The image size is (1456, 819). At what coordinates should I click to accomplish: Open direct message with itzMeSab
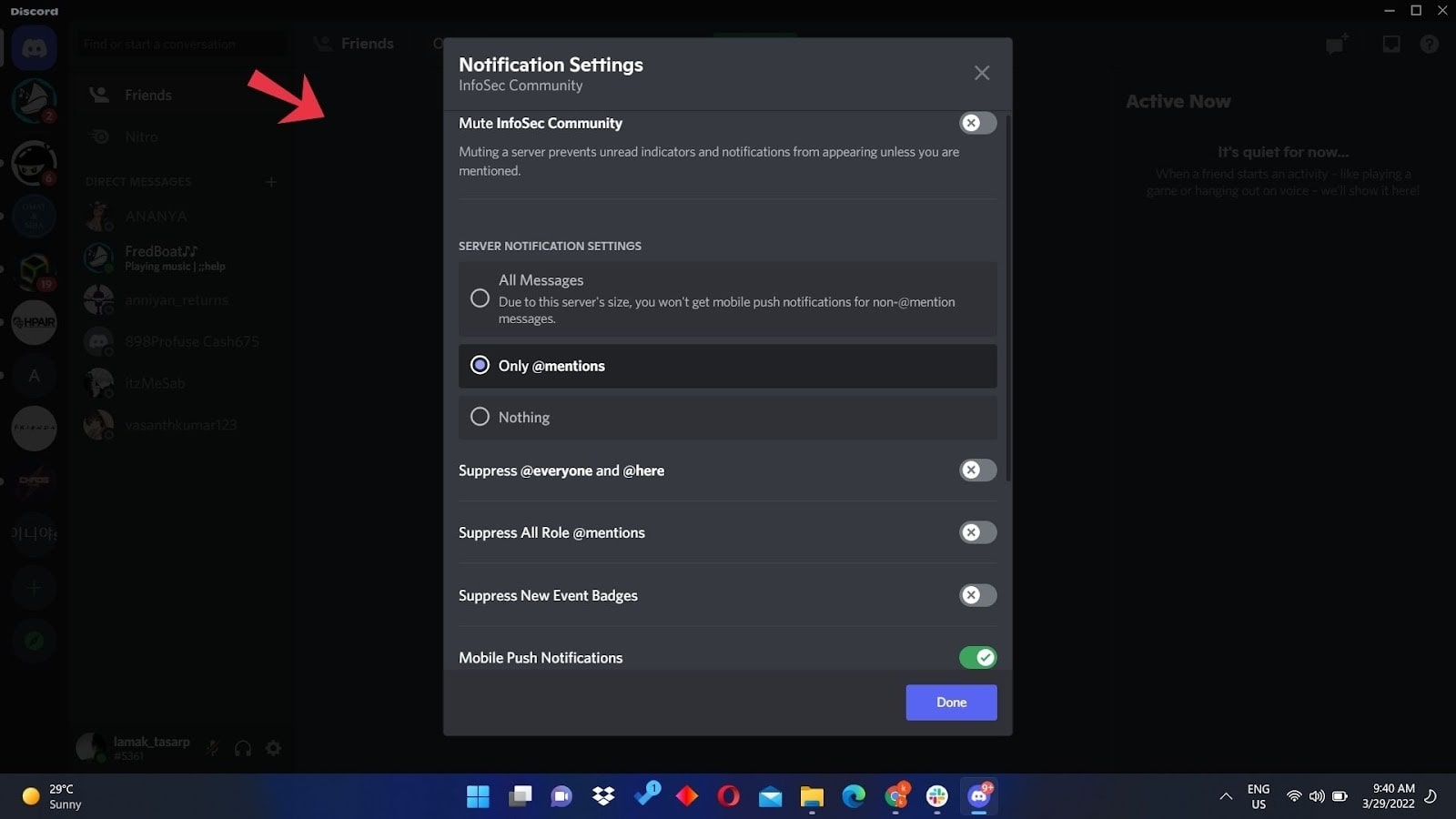(x=180, y=383)
